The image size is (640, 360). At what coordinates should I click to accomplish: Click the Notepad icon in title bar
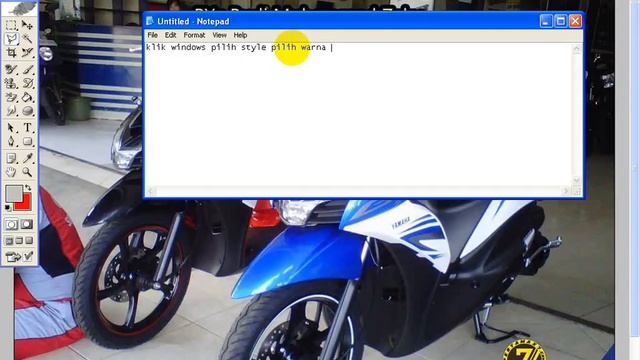point(150,21)
